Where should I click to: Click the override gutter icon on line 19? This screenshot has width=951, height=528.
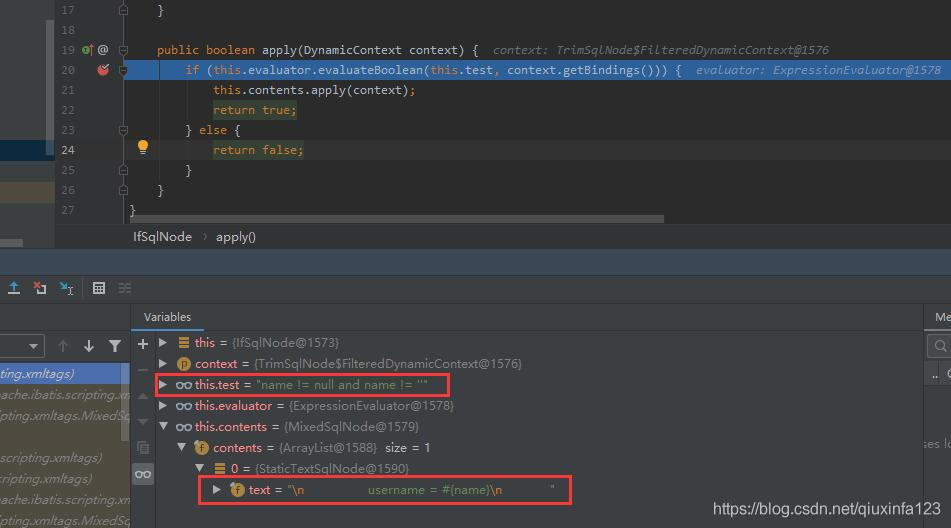[x=87, y=50]
